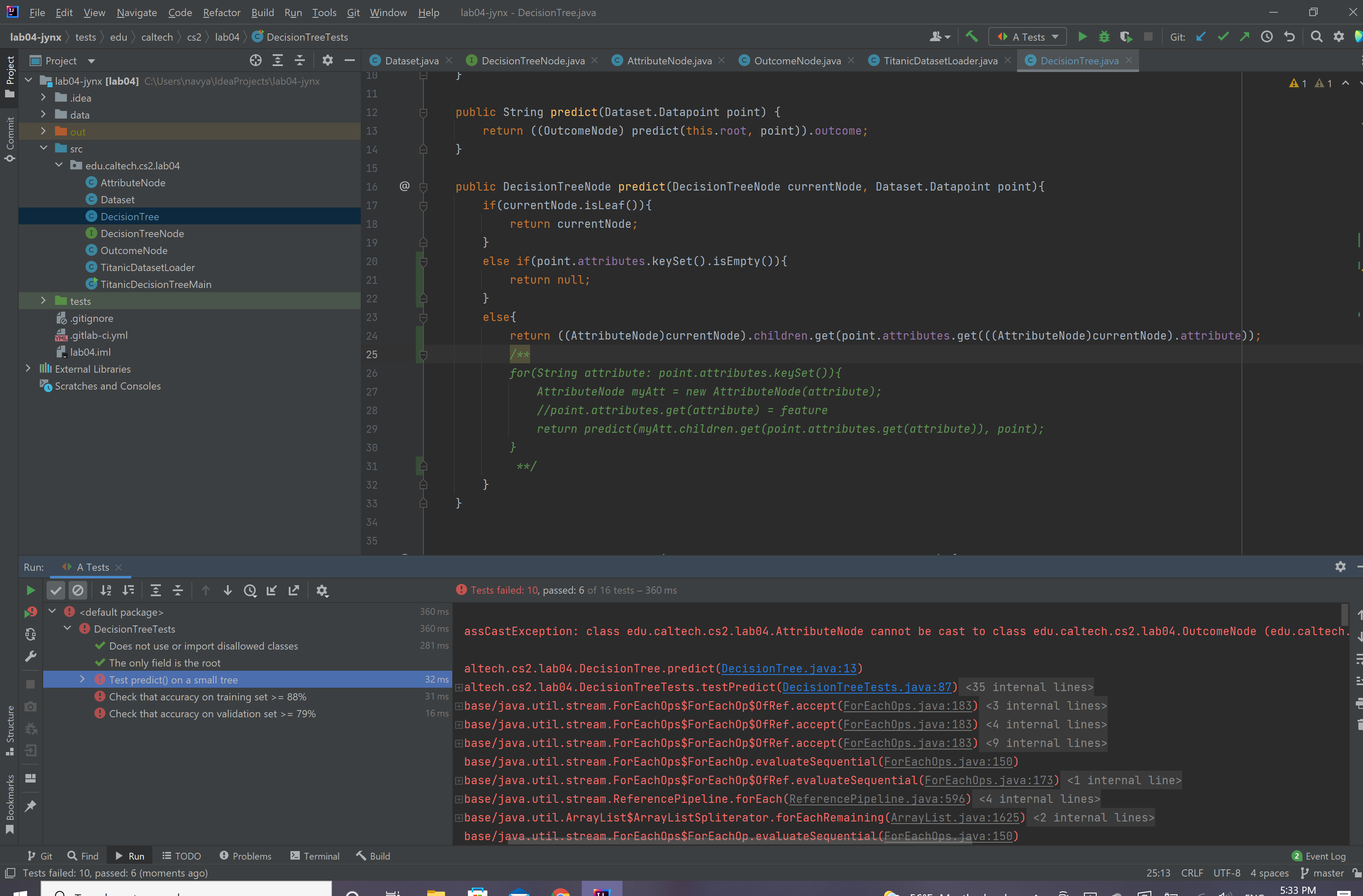Image resolution: width=1363 pixels, height=896 pixels.
Task: Toggle sort tests alphabetically button
Action: (x=106, y=590)
